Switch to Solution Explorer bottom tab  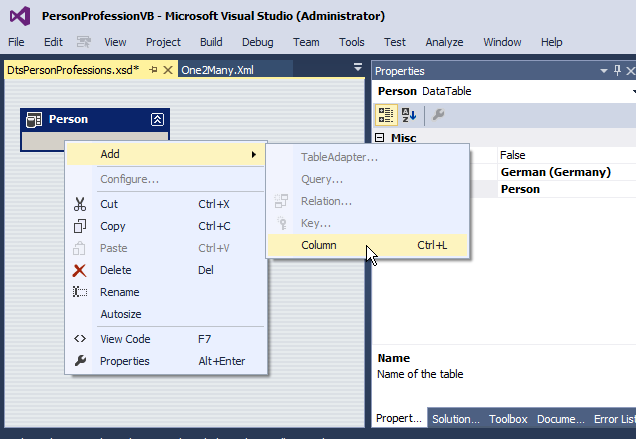[x=456, y=419]
